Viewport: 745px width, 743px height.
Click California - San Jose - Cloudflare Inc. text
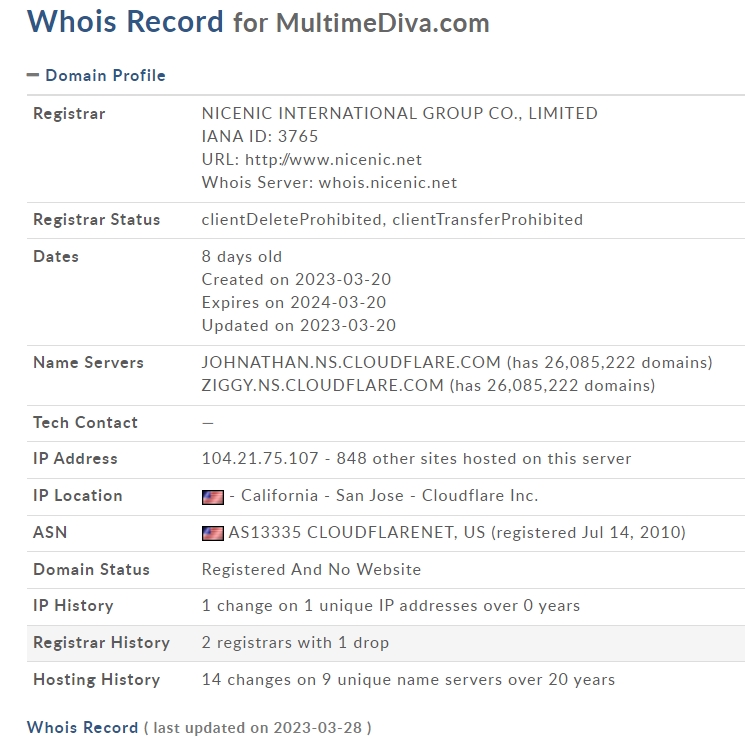(390, 495)
